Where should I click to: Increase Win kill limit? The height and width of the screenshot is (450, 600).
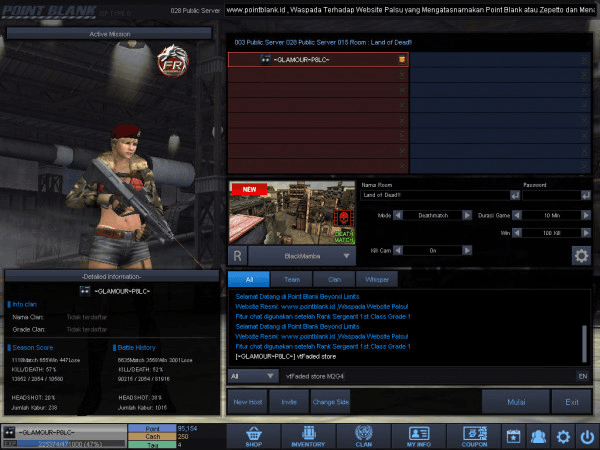tap(586, 233)
